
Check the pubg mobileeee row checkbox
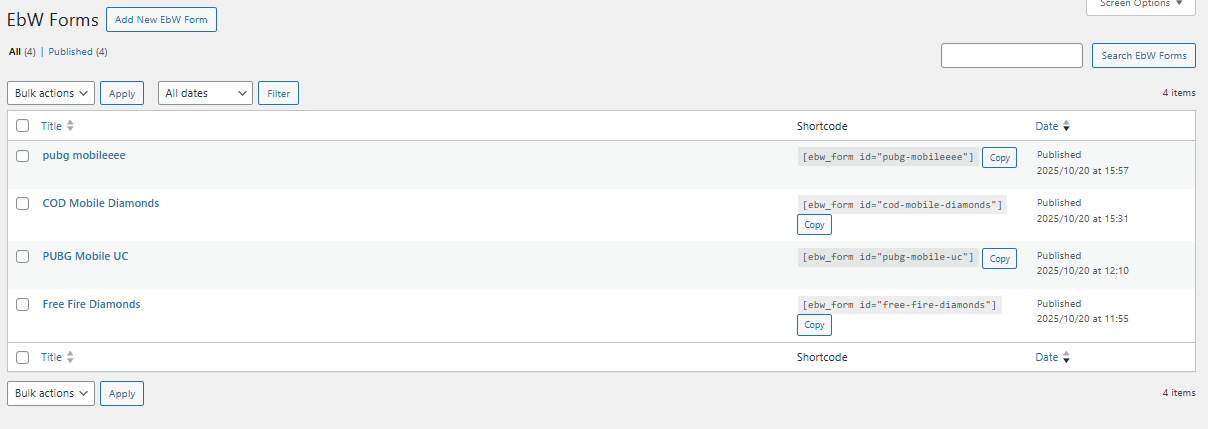23,156
